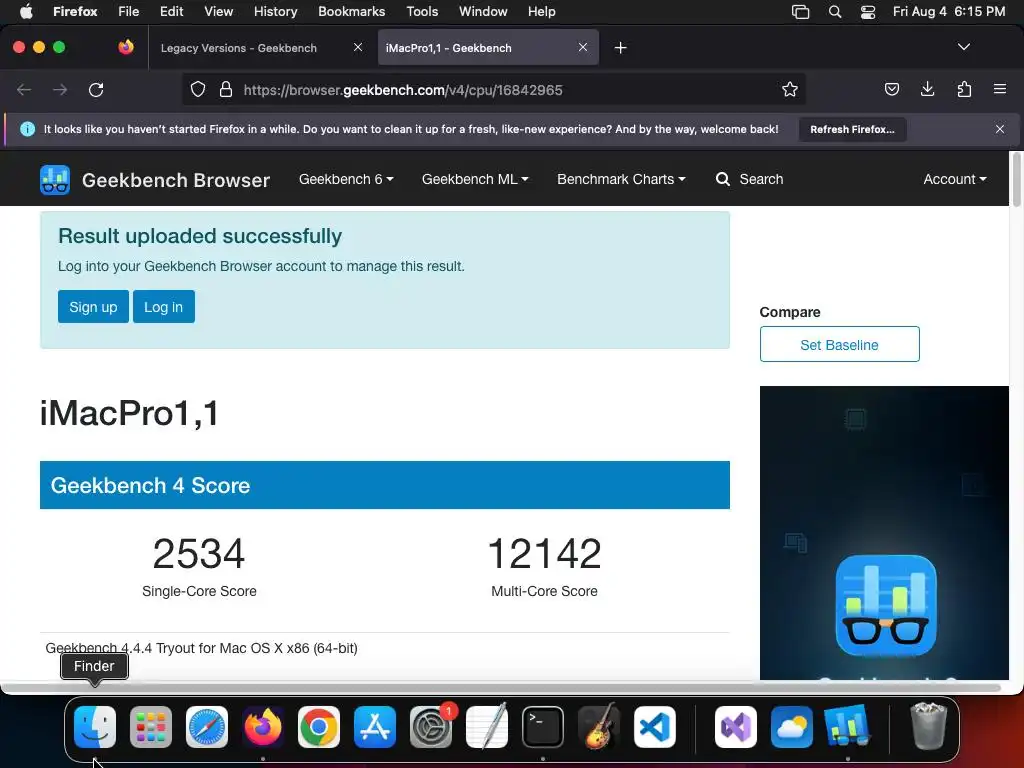Click the Geekbench Browser title link

pyautogui.click(x=176, y=180)
